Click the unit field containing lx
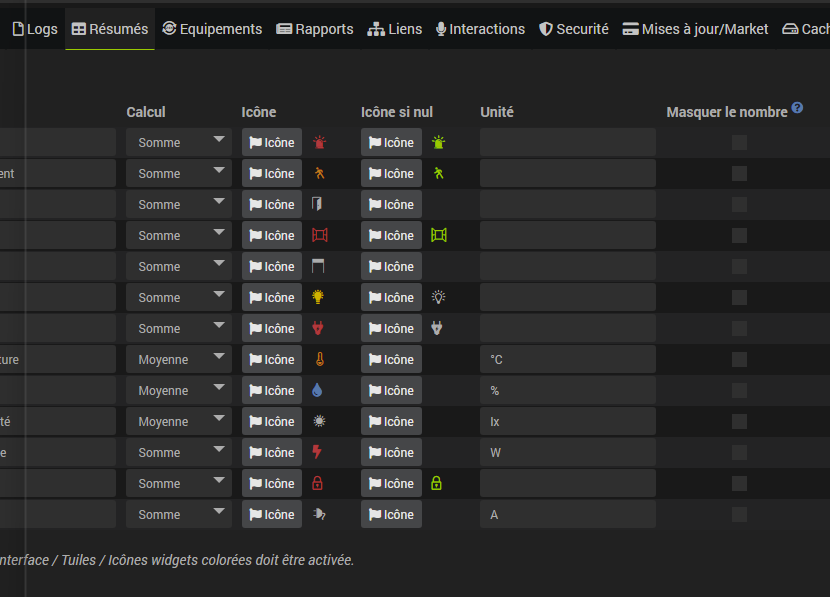The width and height of the screenshot is (830, 597). (x=567, y=422)
